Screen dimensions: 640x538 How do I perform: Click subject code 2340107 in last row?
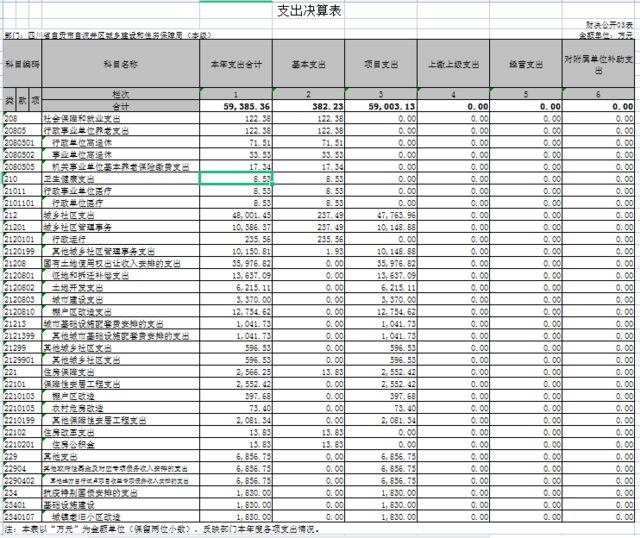(x=22, y=517)
